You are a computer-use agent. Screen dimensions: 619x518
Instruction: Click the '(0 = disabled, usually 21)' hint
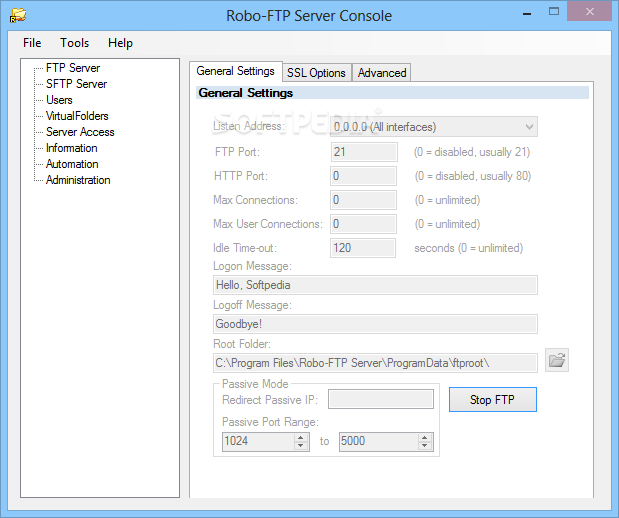(x=472, y=152)
